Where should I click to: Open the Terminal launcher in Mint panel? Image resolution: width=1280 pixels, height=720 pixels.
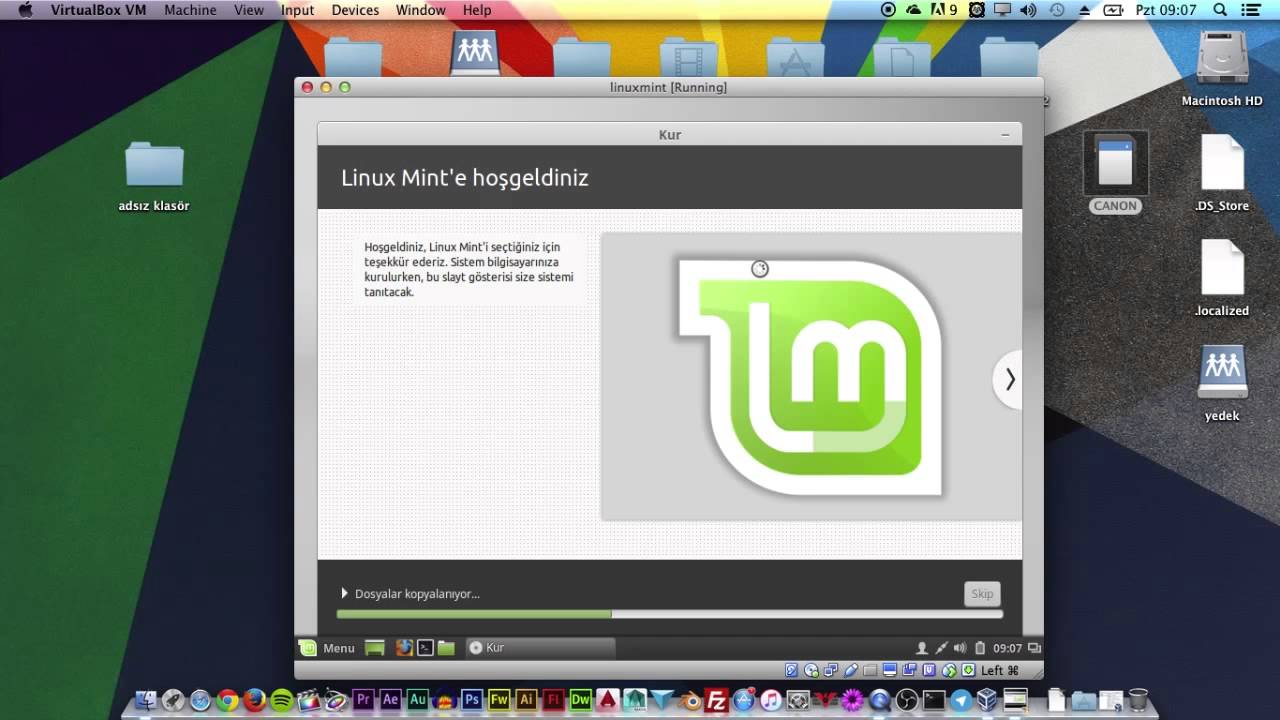[x=425, y=648]
